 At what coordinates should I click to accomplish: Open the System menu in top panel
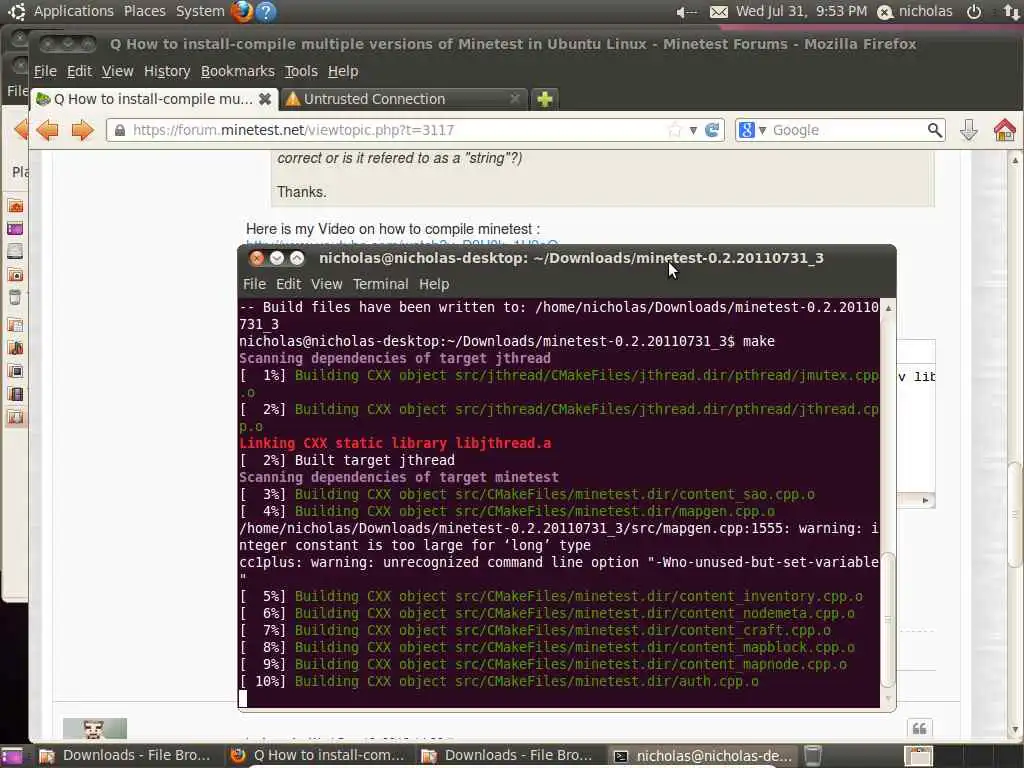point(200,11)
